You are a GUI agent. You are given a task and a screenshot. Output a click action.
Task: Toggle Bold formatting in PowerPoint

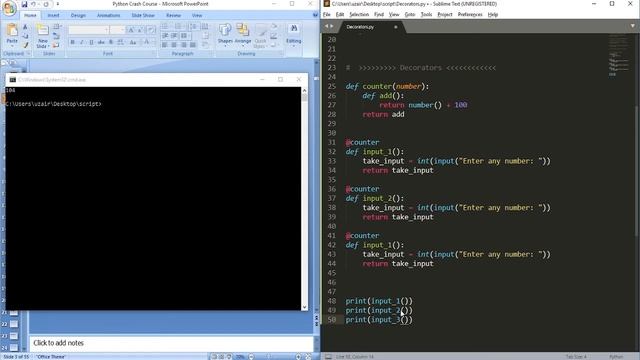pos(72,42)
